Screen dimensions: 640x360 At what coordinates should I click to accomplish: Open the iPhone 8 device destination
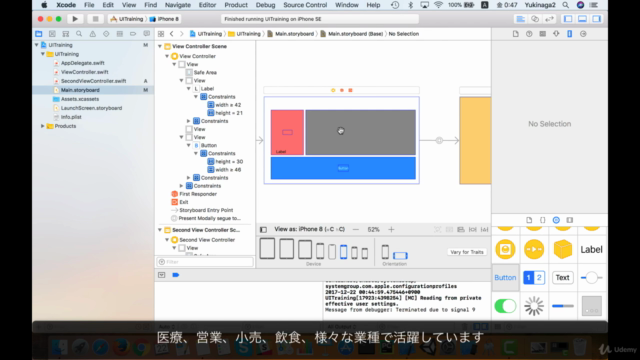(x=164, y=19)
